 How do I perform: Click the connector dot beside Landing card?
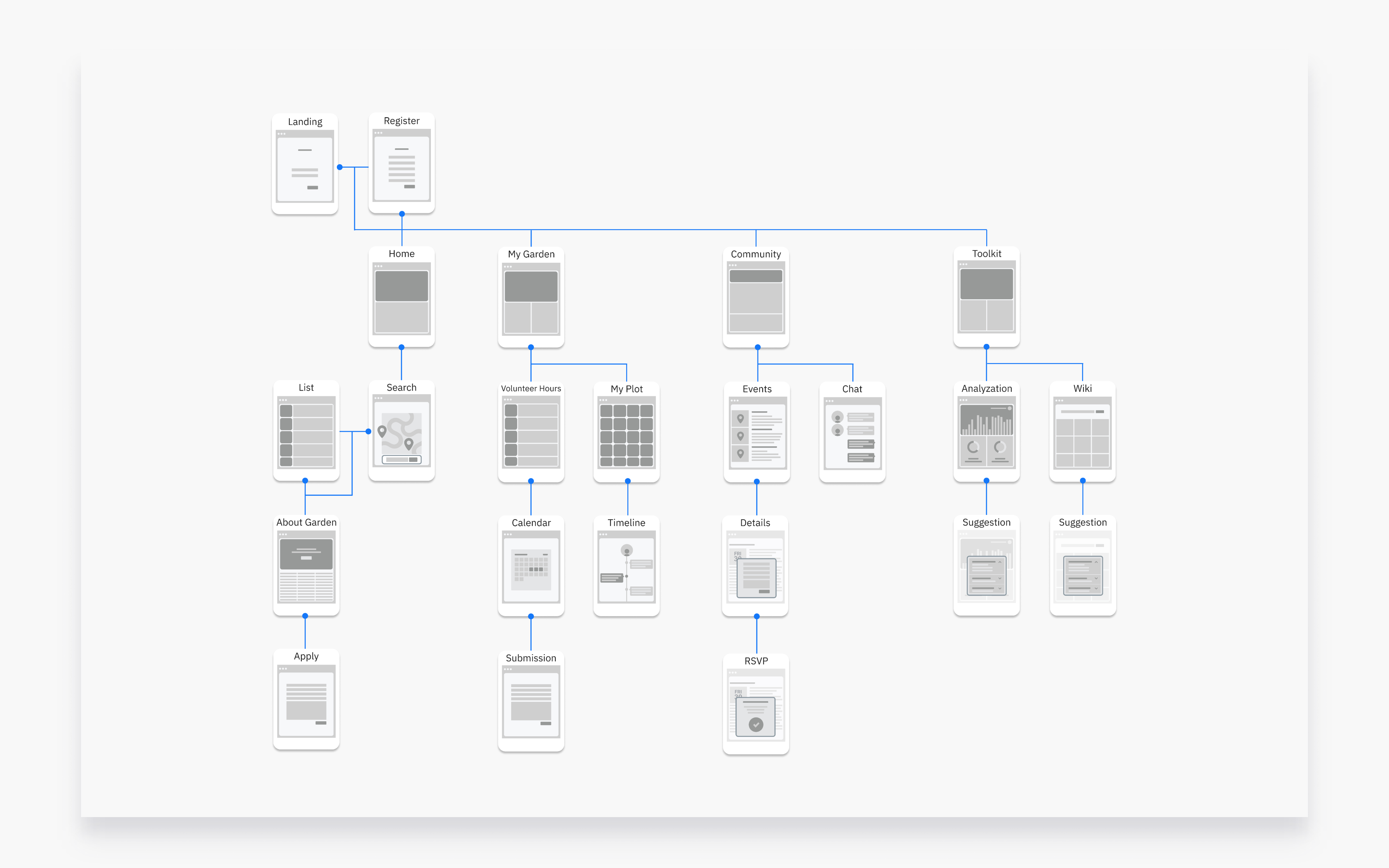tap(340, 167)
